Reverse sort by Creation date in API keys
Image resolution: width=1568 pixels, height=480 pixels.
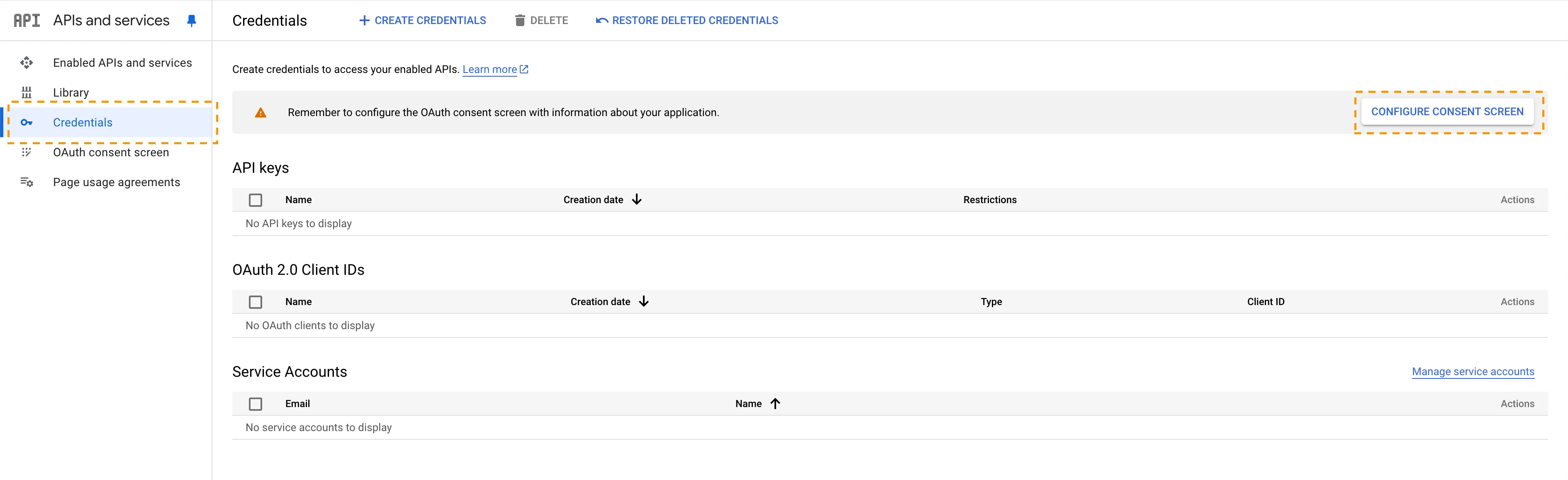[637, 199]
